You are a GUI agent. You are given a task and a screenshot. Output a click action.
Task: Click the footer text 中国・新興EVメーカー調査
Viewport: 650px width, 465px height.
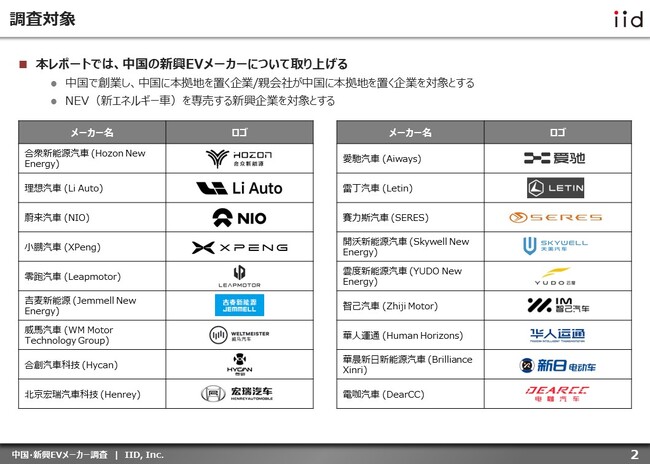click(53, 454)
